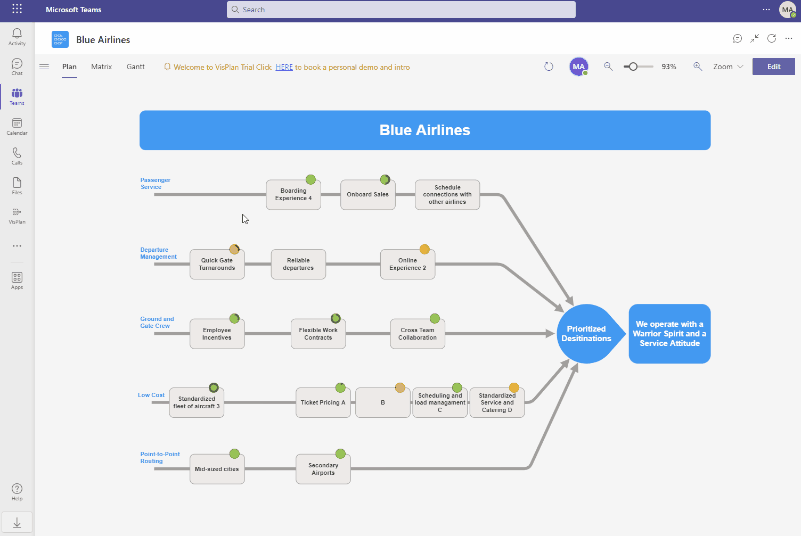Open the Zoom dropdown

click(x=728, y=66)
